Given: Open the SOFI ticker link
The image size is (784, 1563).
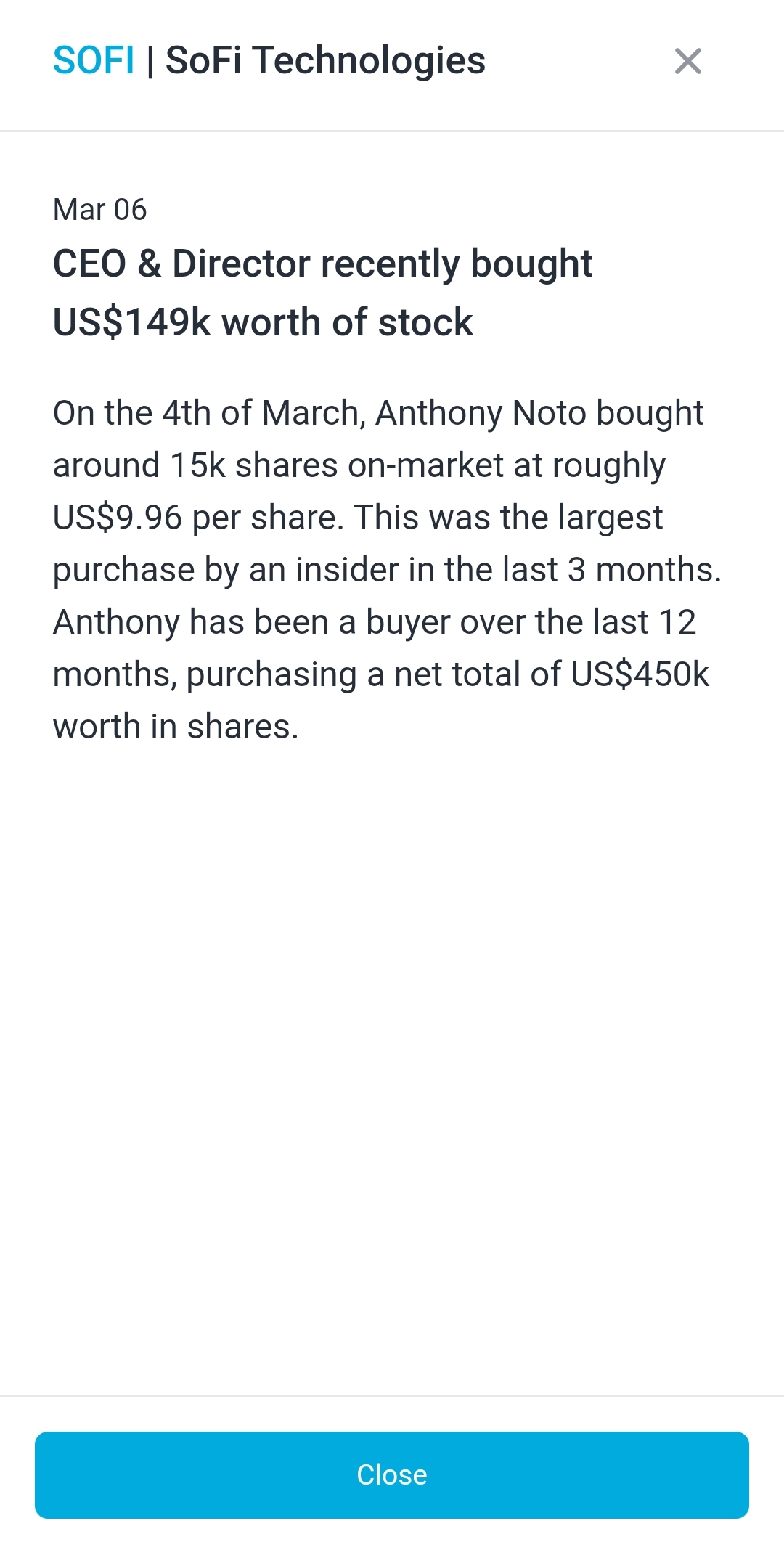Looking at the screenshot, I should click(x=94, y=60).
